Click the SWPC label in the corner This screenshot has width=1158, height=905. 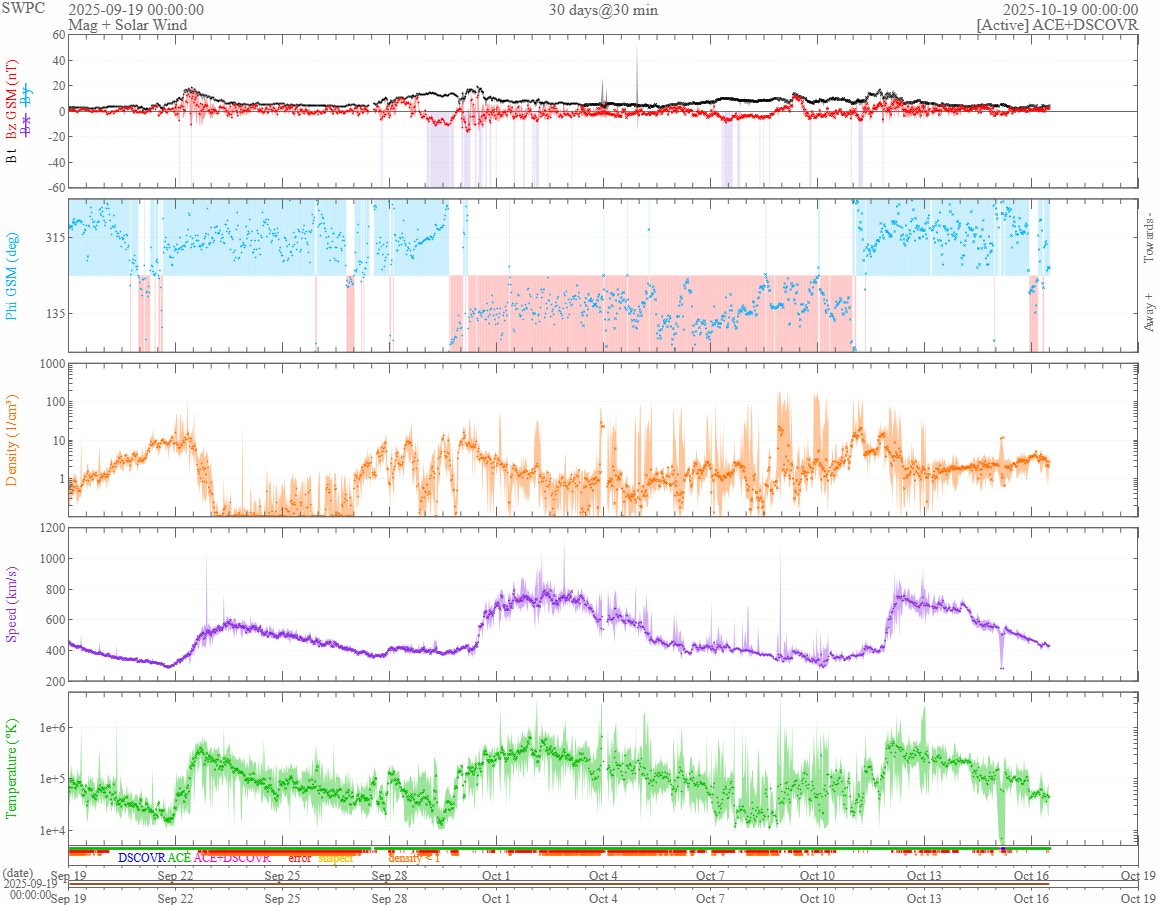(x=24, y=8)
